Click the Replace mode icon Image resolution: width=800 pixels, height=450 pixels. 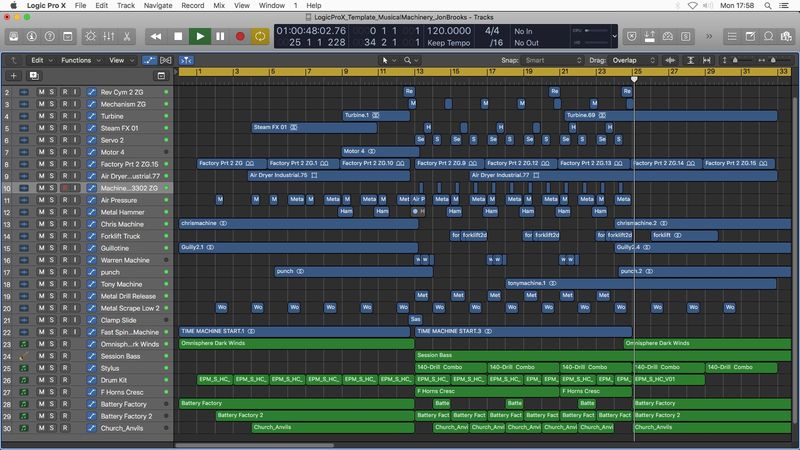pyautogui.click(x=632, y=36)
